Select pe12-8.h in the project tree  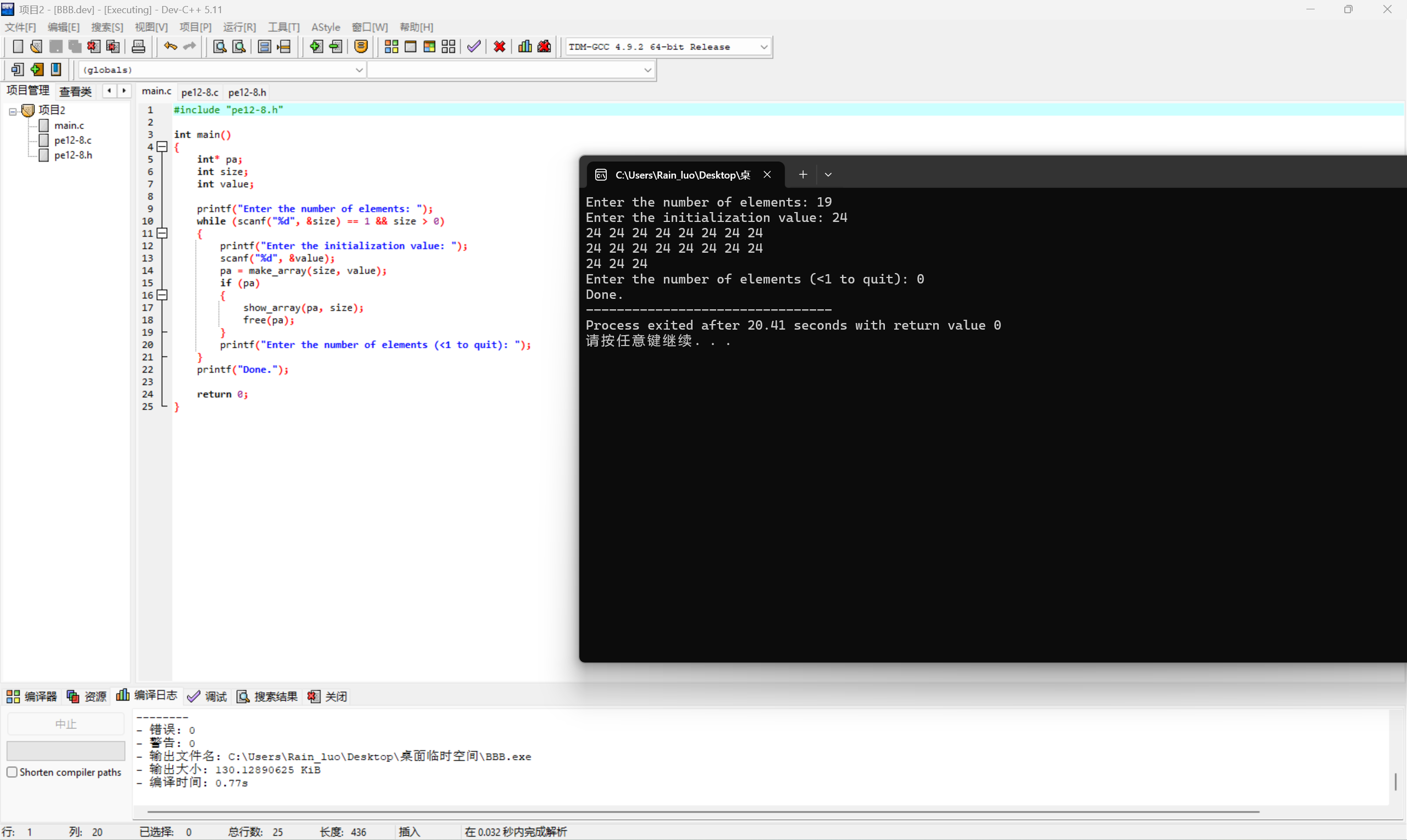click(x=73, y=155)
